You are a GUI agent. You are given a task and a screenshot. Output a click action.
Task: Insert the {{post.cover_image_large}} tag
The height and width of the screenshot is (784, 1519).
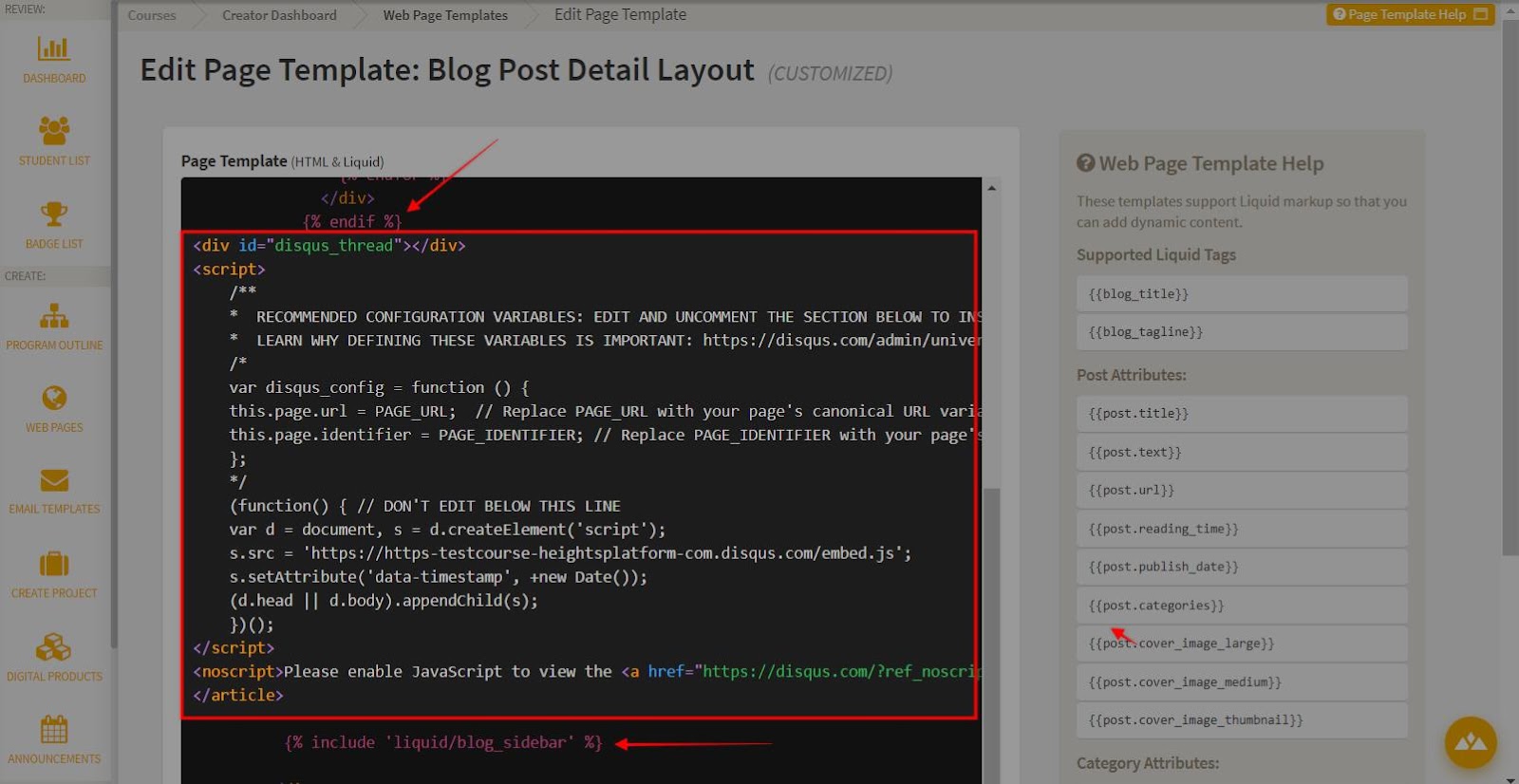coord(1242,644)
